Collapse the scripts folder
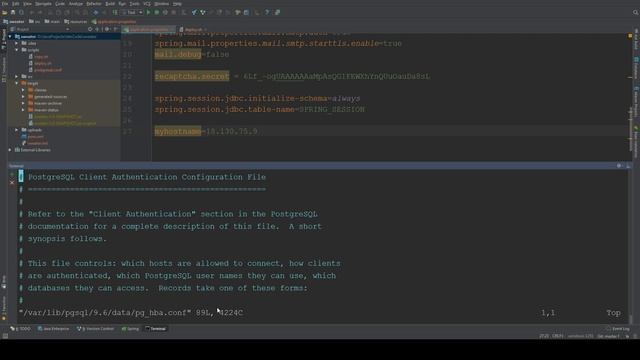640x360 pixels. point(17,50)
